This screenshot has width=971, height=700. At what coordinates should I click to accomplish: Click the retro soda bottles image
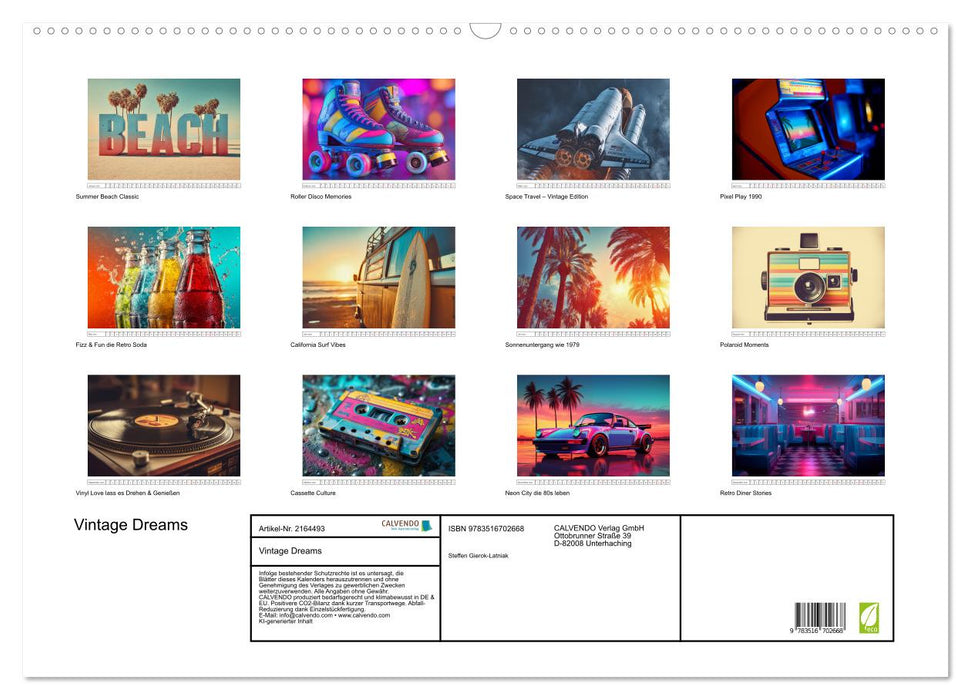pos(164,277)
